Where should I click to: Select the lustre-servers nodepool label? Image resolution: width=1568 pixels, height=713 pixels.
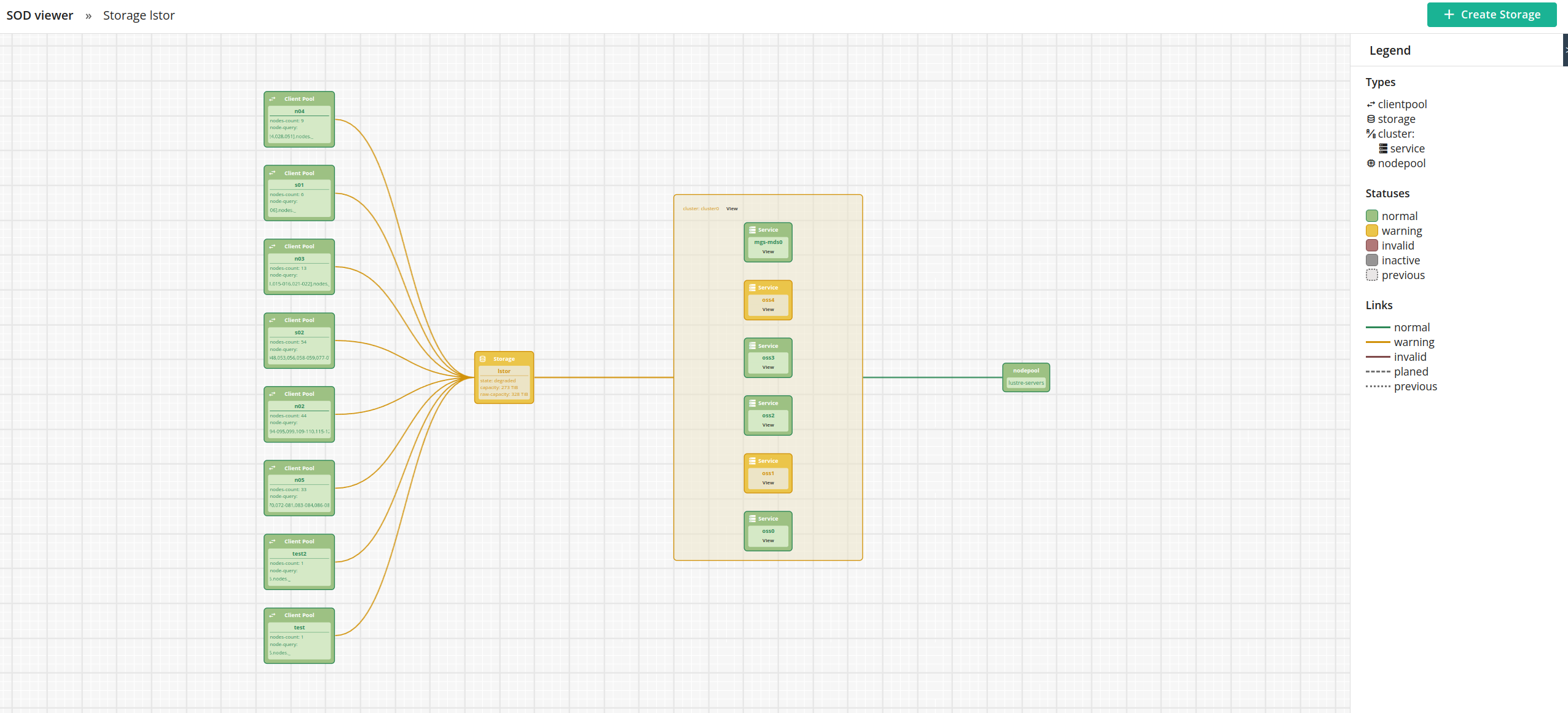coord(1026,383)
